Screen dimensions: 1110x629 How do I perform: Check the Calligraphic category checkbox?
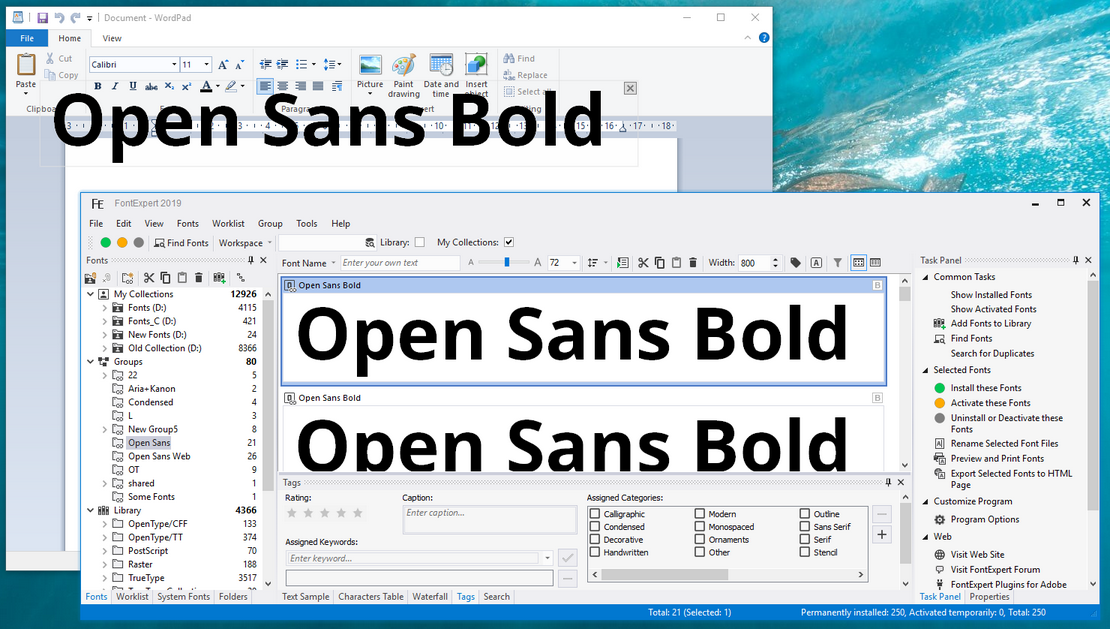point(595,514)
